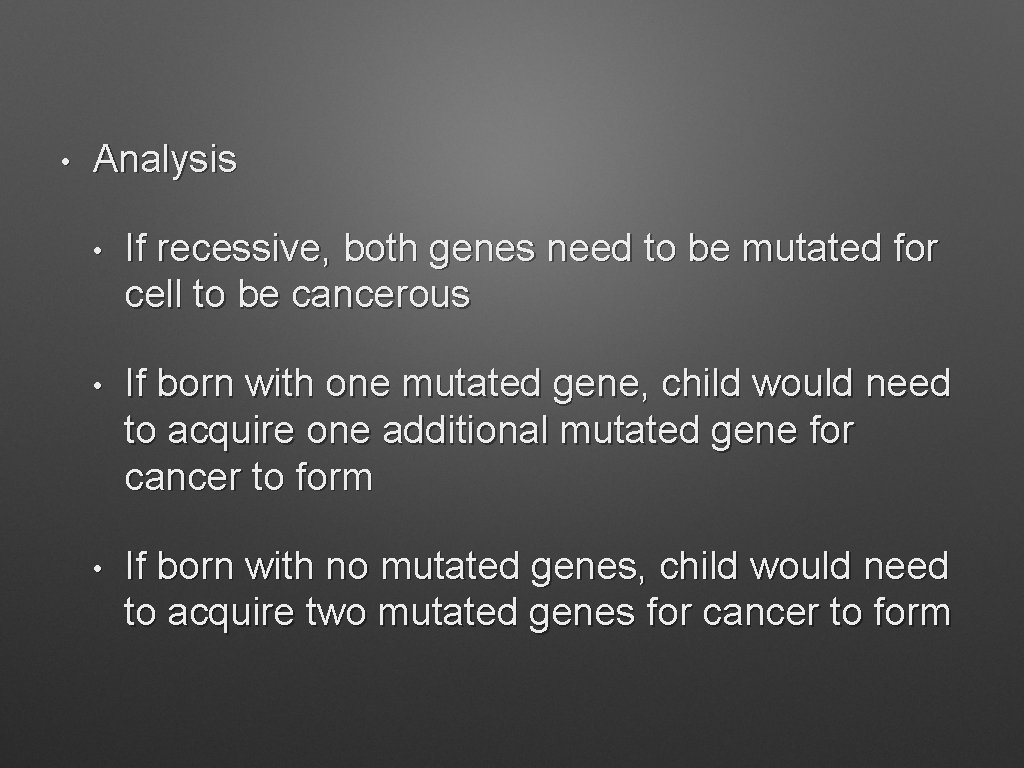1024x768 pixels.
Task: Click the bullet before 'If recessive'
Action: [x=98, y=251]
